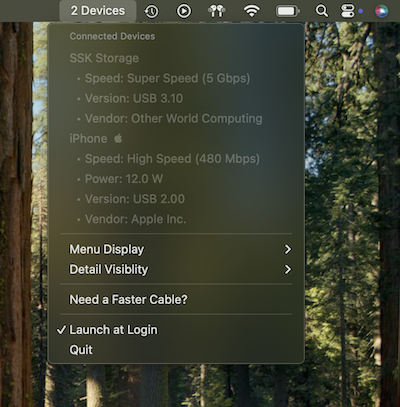Expand the Detail Visiblity chevron arrow
Viewport: 400px width, 407px height.
pyautogui.click(x=288, y=269)
